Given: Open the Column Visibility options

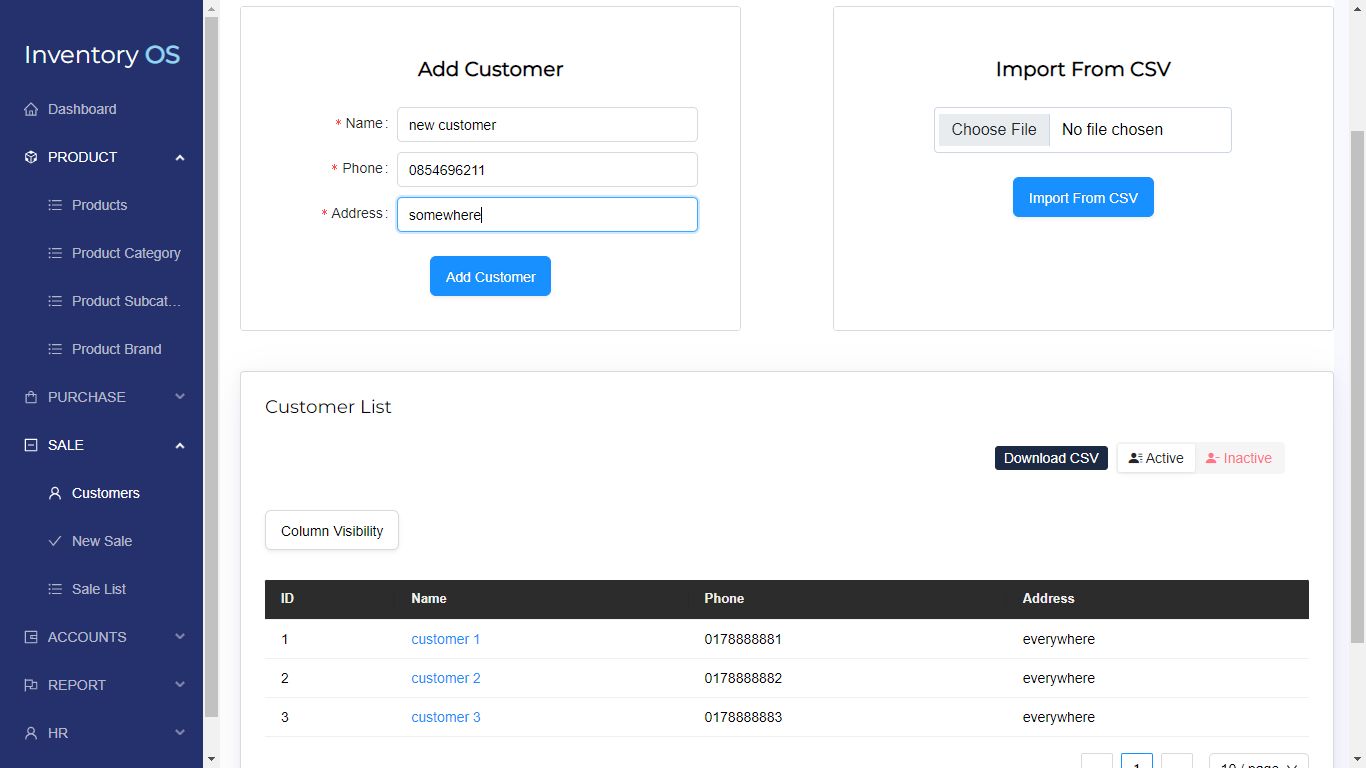Looking at the screenshot, I should 332,531.
